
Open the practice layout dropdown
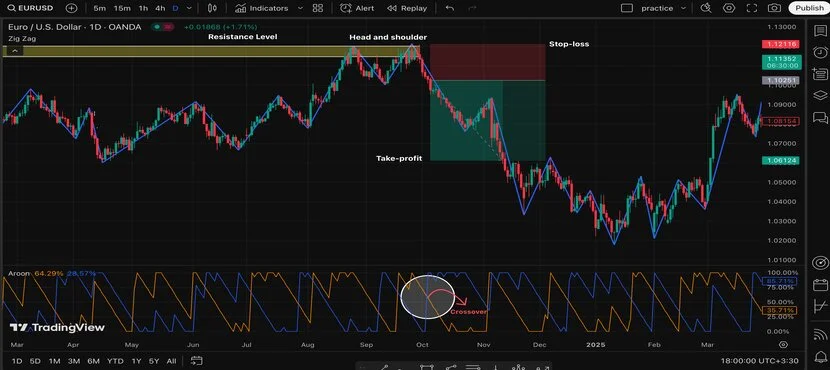(663, 8)
